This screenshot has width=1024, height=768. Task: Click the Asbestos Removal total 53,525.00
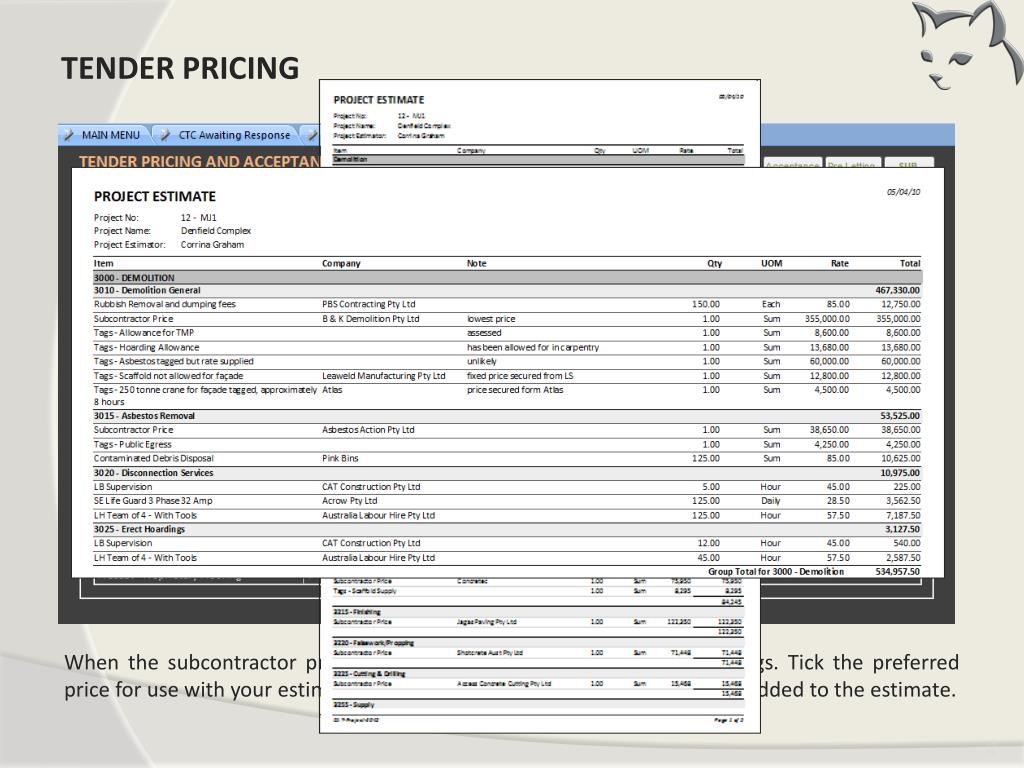coord(900,415)
